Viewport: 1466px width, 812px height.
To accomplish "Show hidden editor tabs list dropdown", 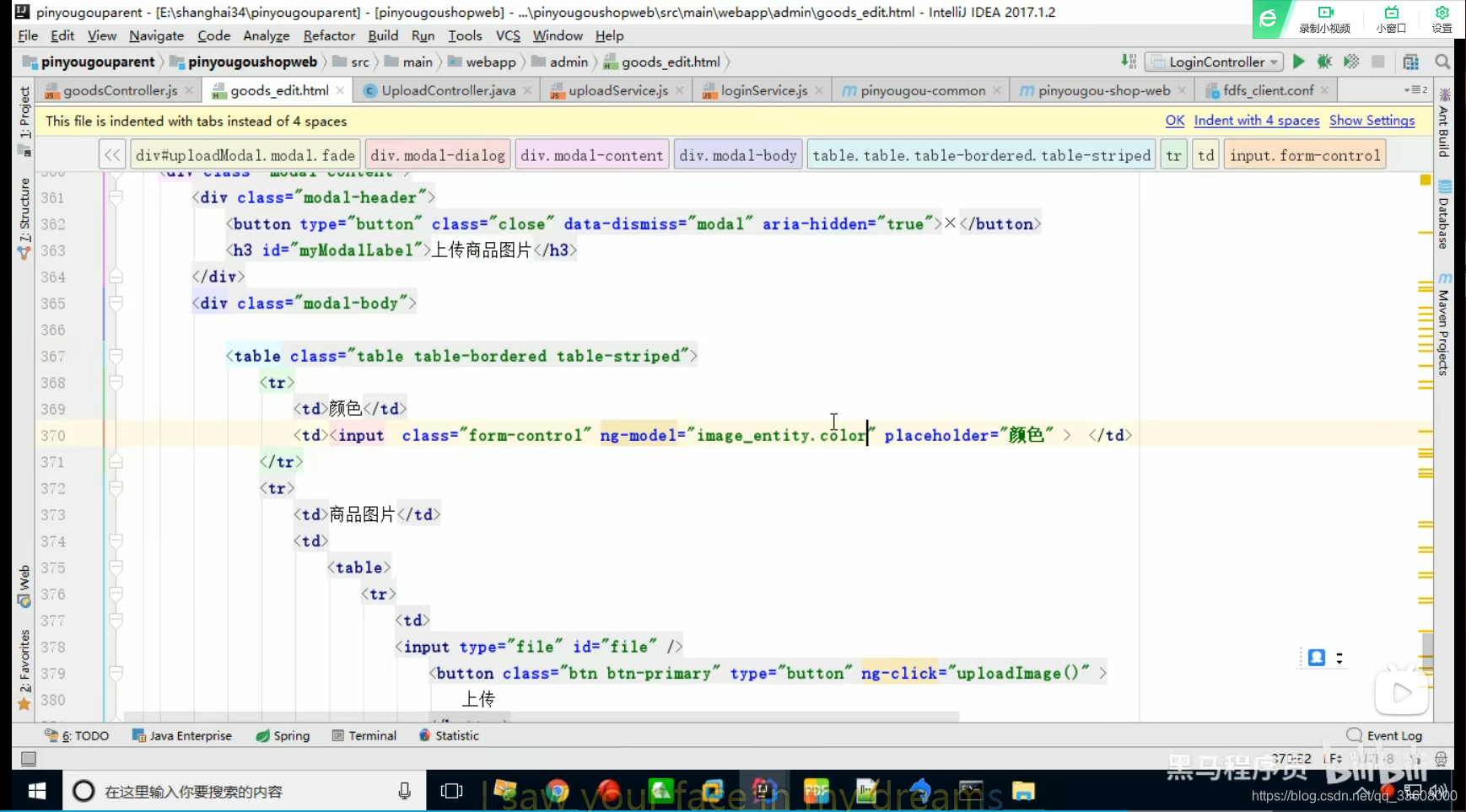I will [x=1415, y=89].
